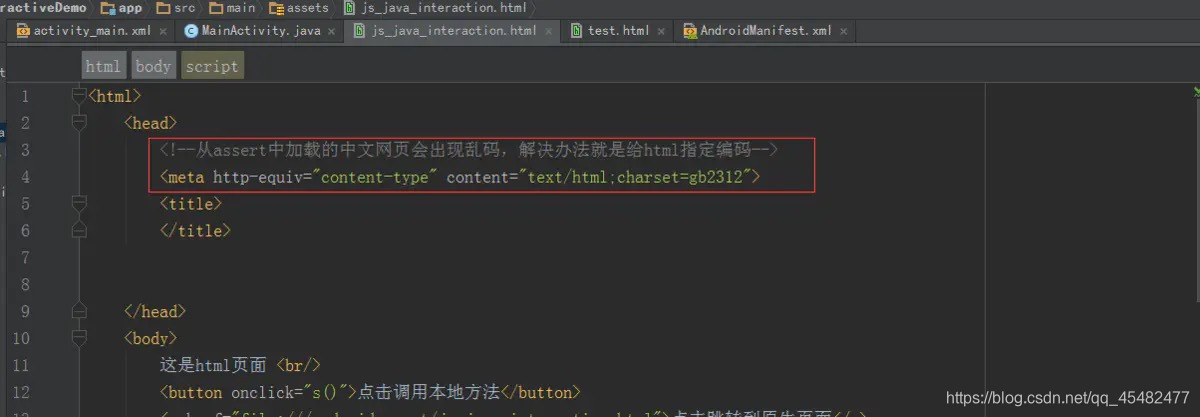The height and width of the screenshot is (417, 1200).
Task: Close the js_java_interaction.html tab
Action: (x=547, y=31)
